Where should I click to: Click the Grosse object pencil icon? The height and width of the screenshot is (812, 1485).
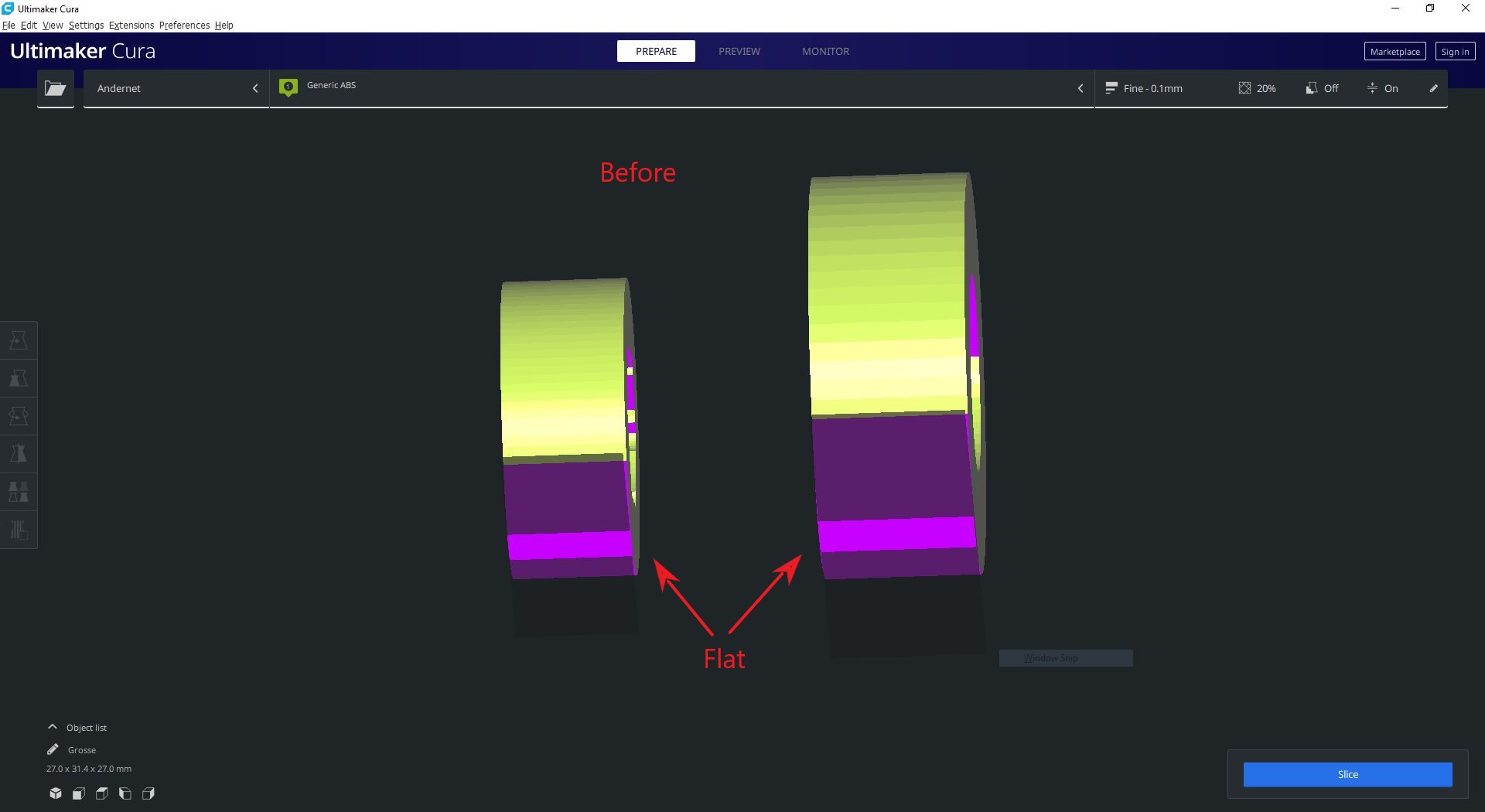coord(53,749)
